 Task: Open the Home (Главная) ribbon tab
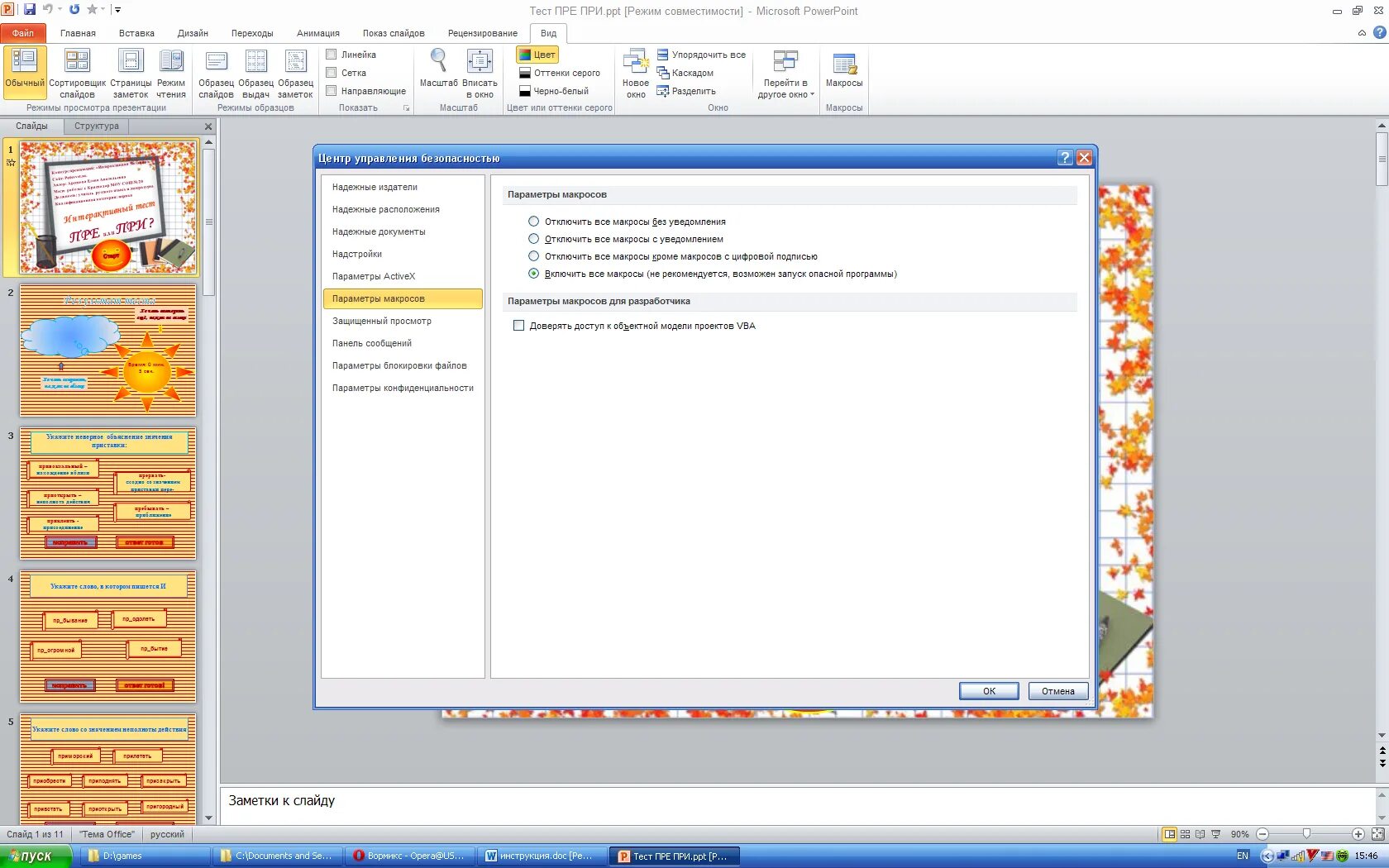(78, 33)
